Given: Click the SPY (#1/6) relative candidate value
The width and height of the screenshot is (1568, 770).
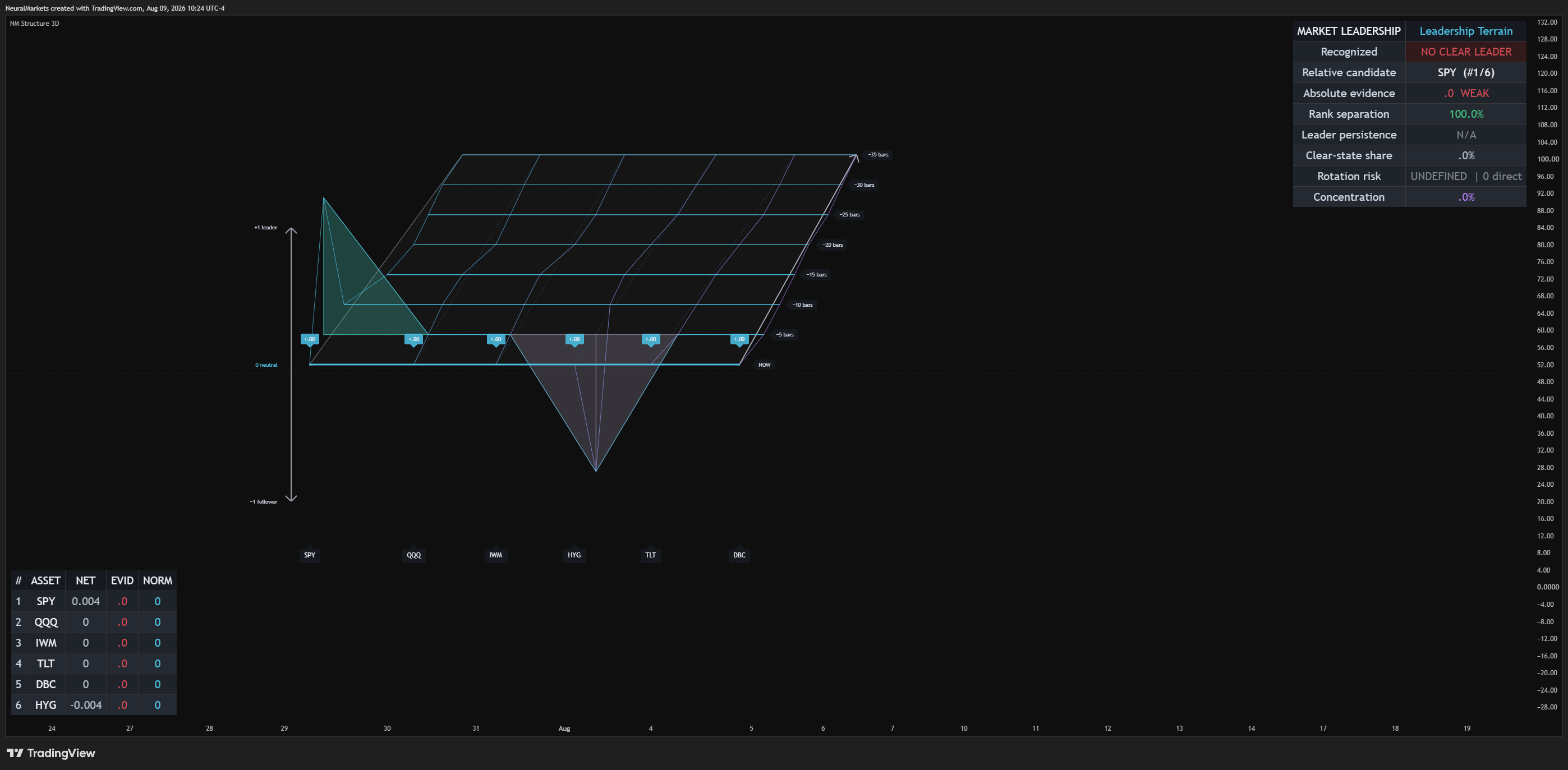Looking at the screenshot, I should coord(1465,72).
